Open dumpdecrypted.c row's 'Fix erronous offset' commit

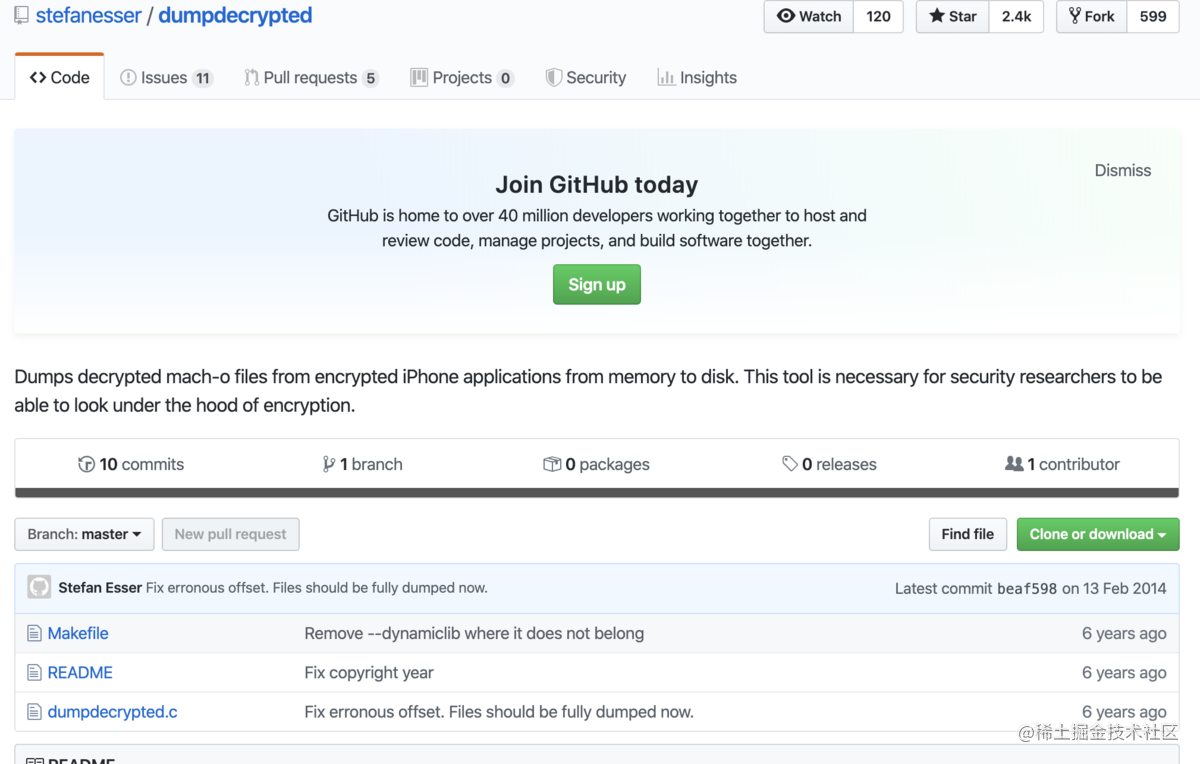point(499,712)
